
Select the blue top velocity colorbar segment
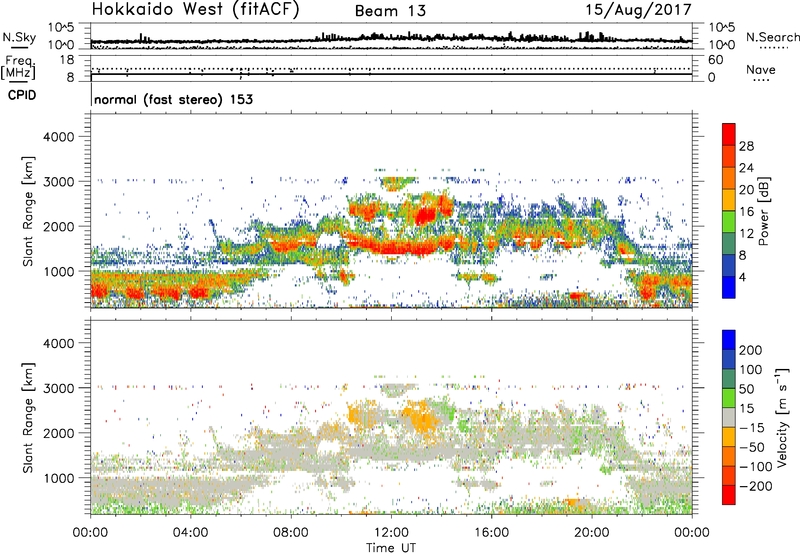tap(729, 340)
